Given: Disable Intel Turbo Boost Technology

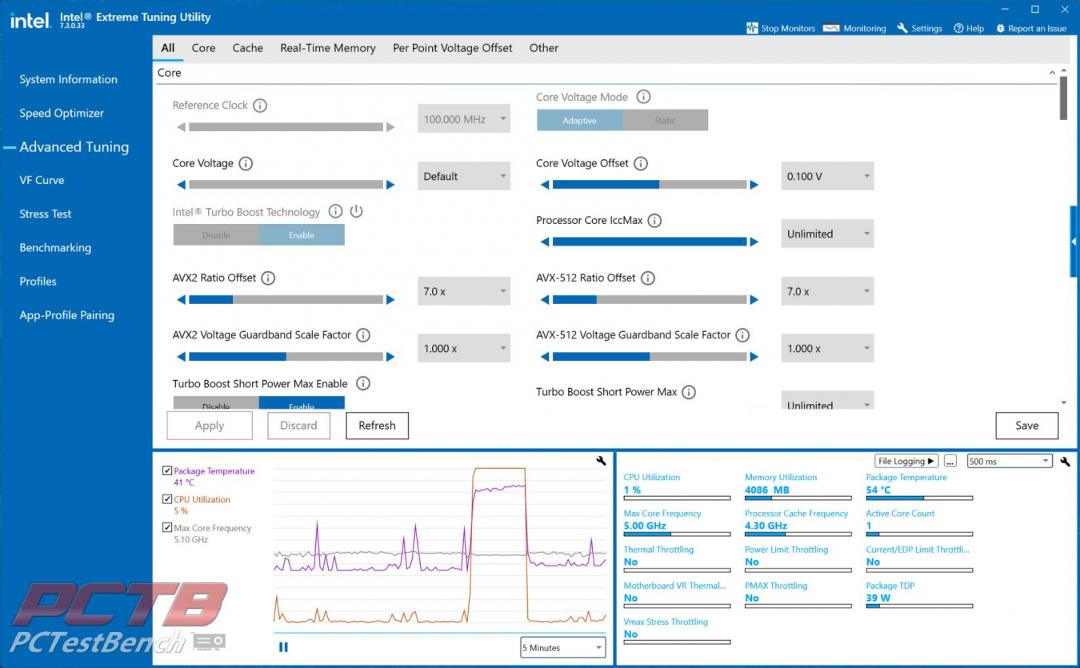Looking at the screenshot, I should (x=216, y=235).
